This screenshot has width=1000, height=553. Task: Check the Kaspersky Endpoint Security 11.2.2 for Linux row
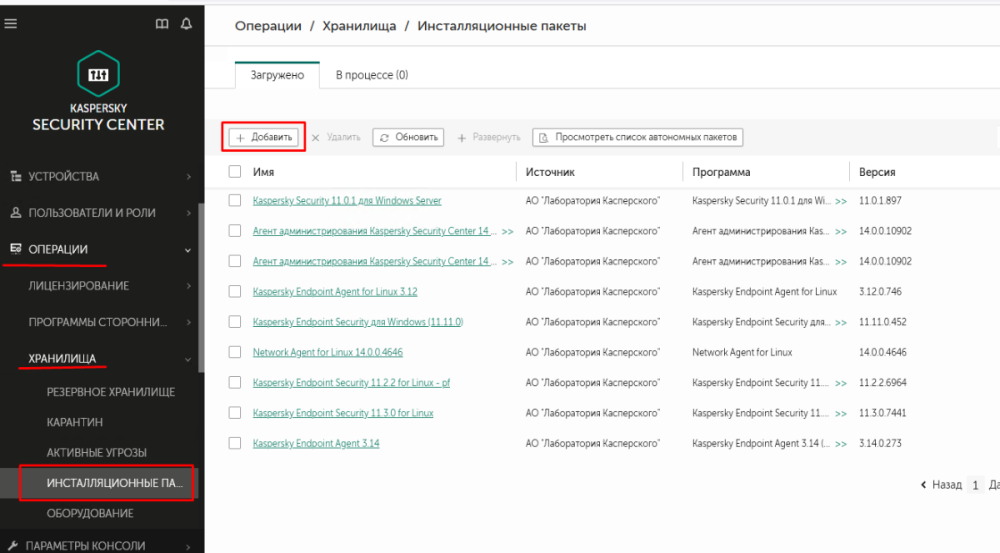point(235,382)
